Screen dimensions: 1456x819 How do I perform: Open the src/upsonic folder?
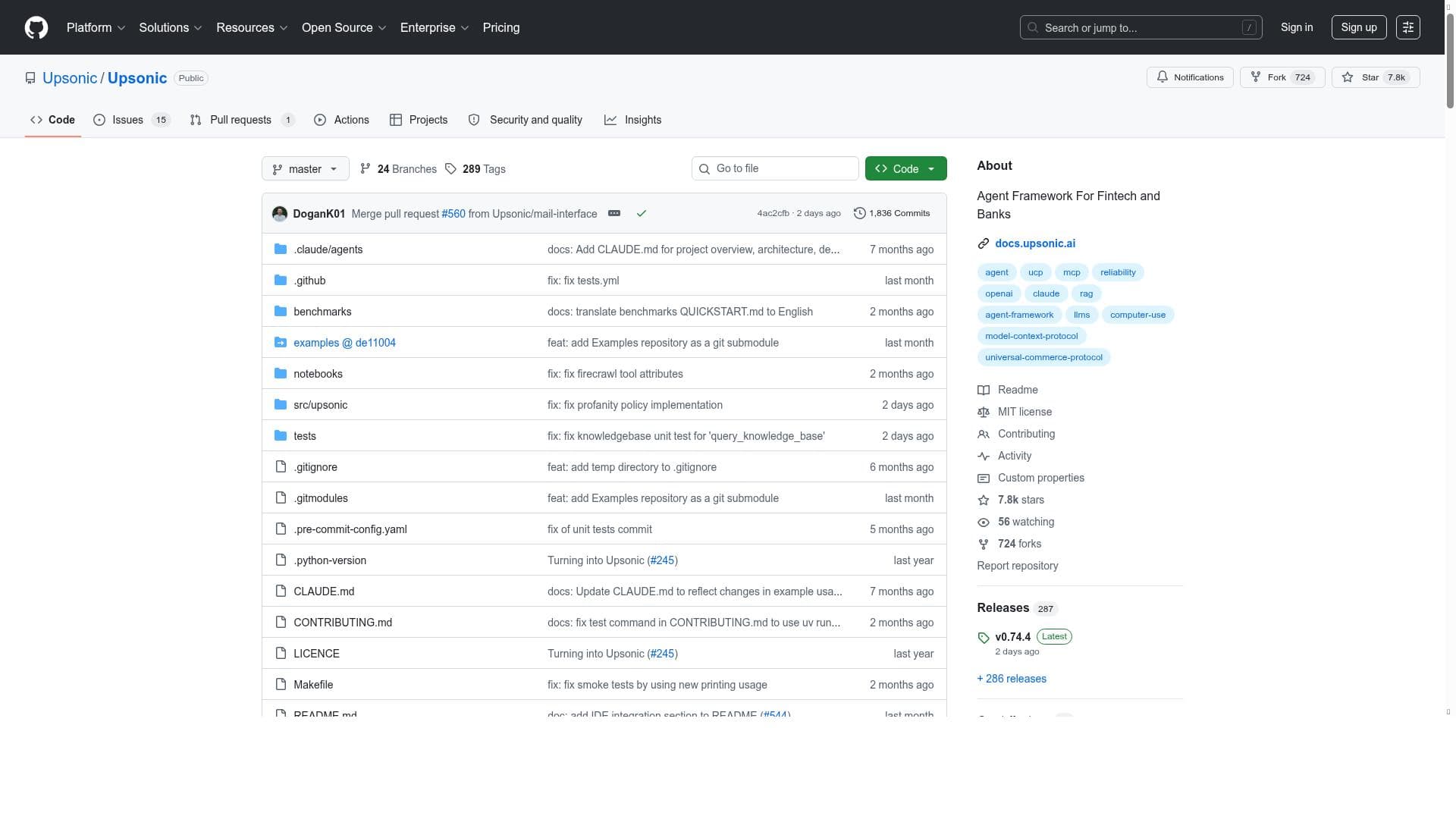pyautogui.click(x=320, y=405)
